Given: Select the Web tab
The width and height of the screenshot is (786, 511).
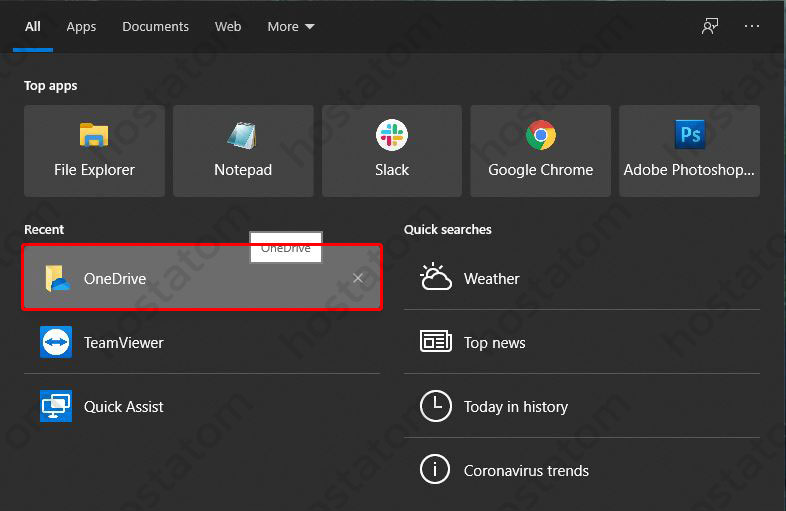Looking at the screenshot, I should pos(228,27).
